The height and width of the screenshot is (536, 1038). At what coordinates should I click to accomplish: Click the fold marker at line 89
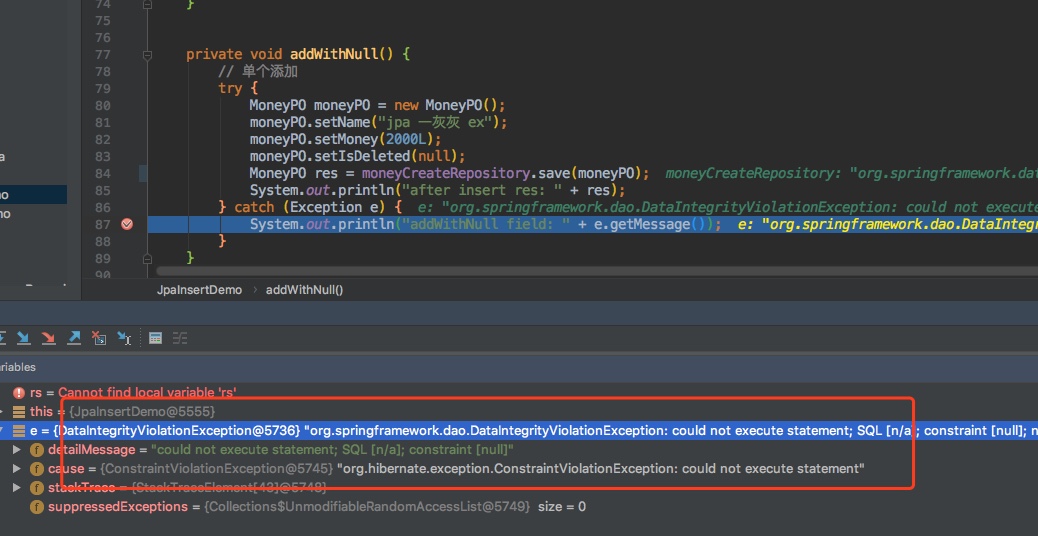pos(147,258)
